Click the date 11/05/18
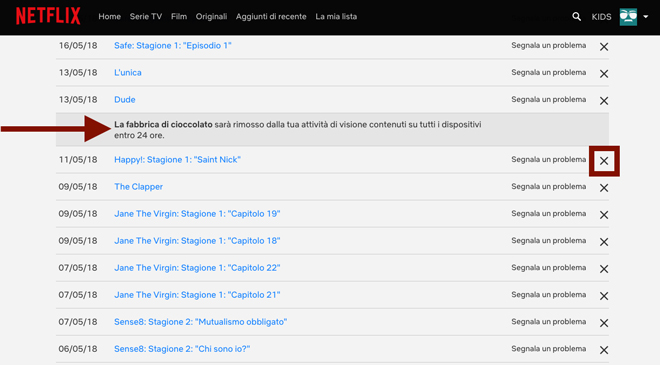The height and width of the screenshot is (365, 660). pyautogui.click(x=78, y=160)
